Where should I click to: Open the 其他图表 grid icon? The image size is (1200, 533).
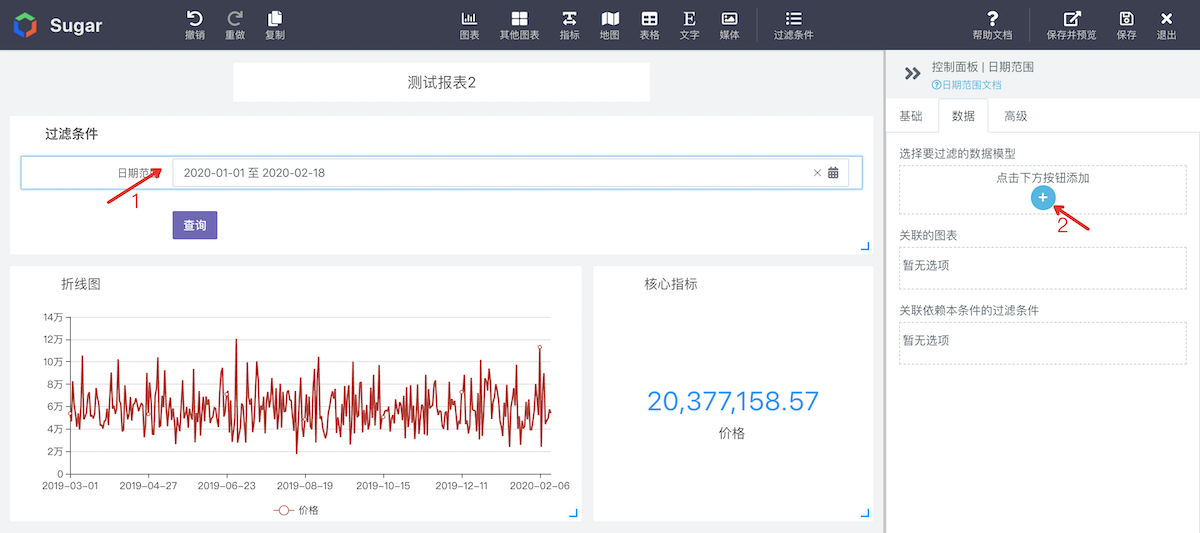519,18
